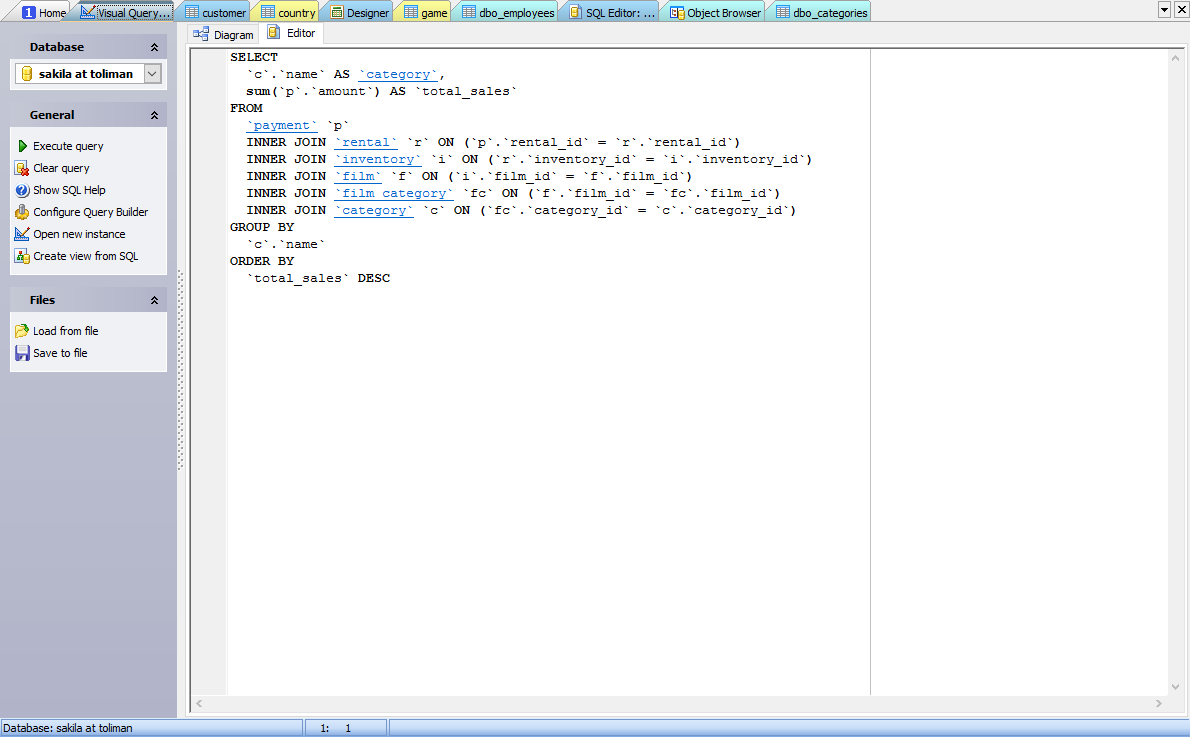Collapse the General panel section
Image resolution: width=1190 pixels, height=737 pixels.
pyautogui.click(x=154, y=115)
